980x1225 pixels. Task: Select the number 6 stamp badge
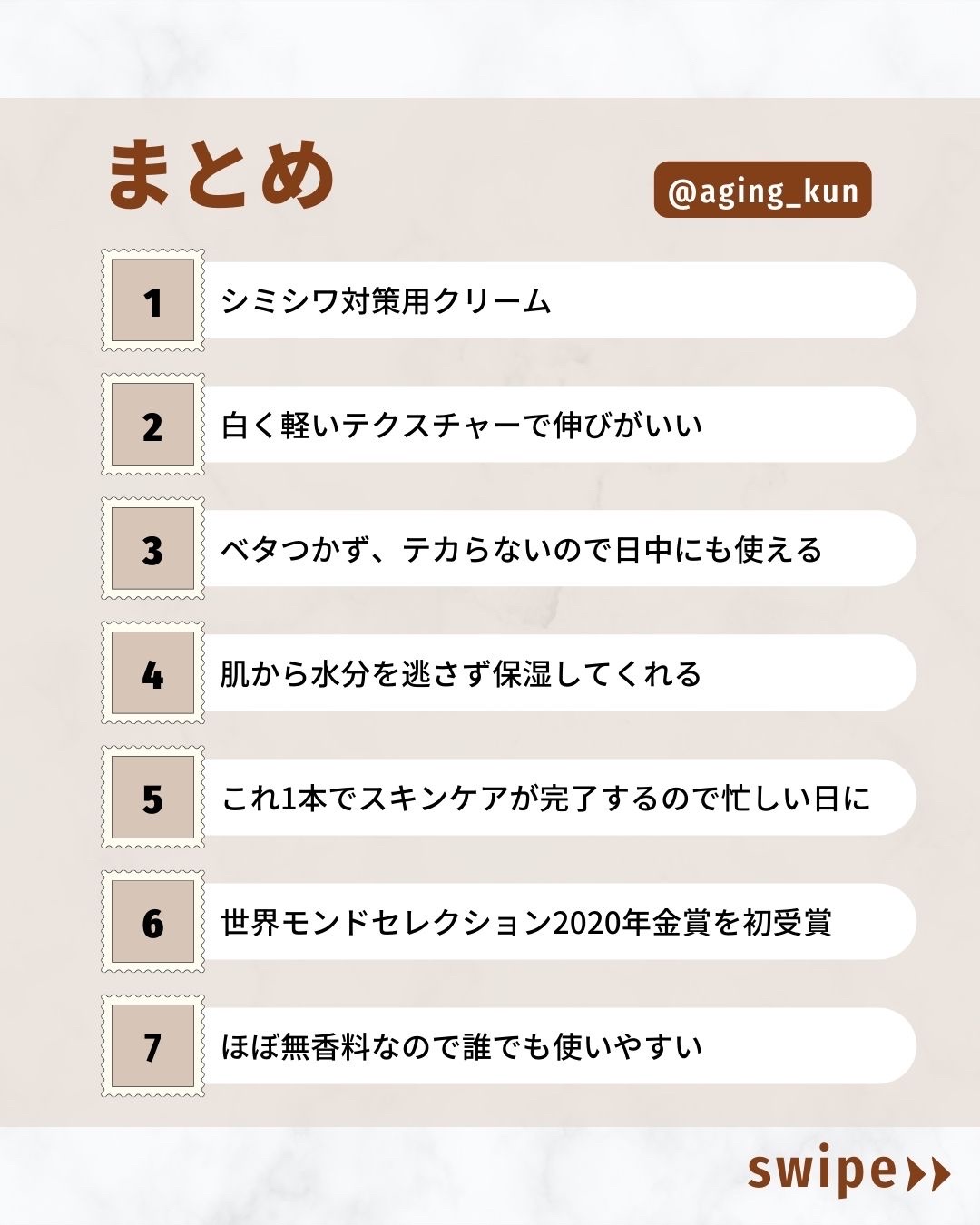tap(152, 922)
